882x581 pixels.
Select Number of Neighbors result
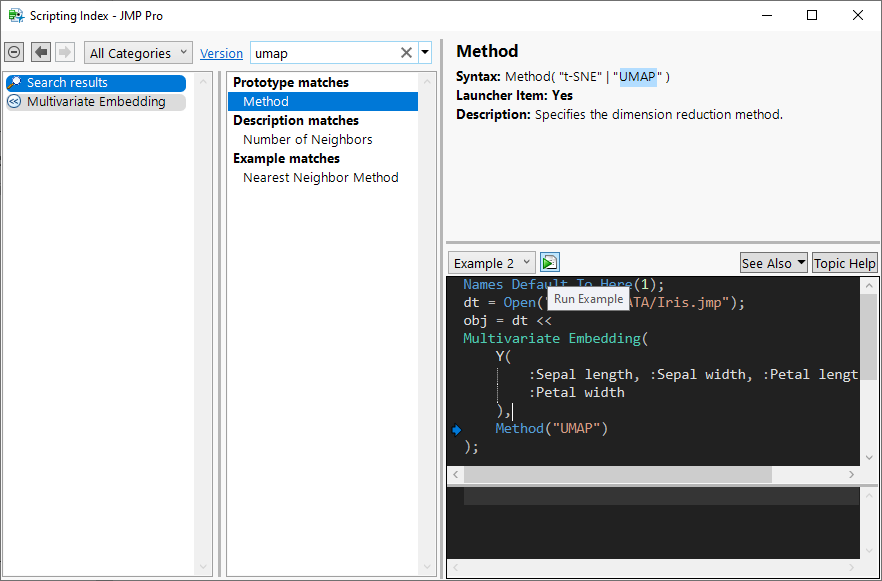tap(307, 140)
